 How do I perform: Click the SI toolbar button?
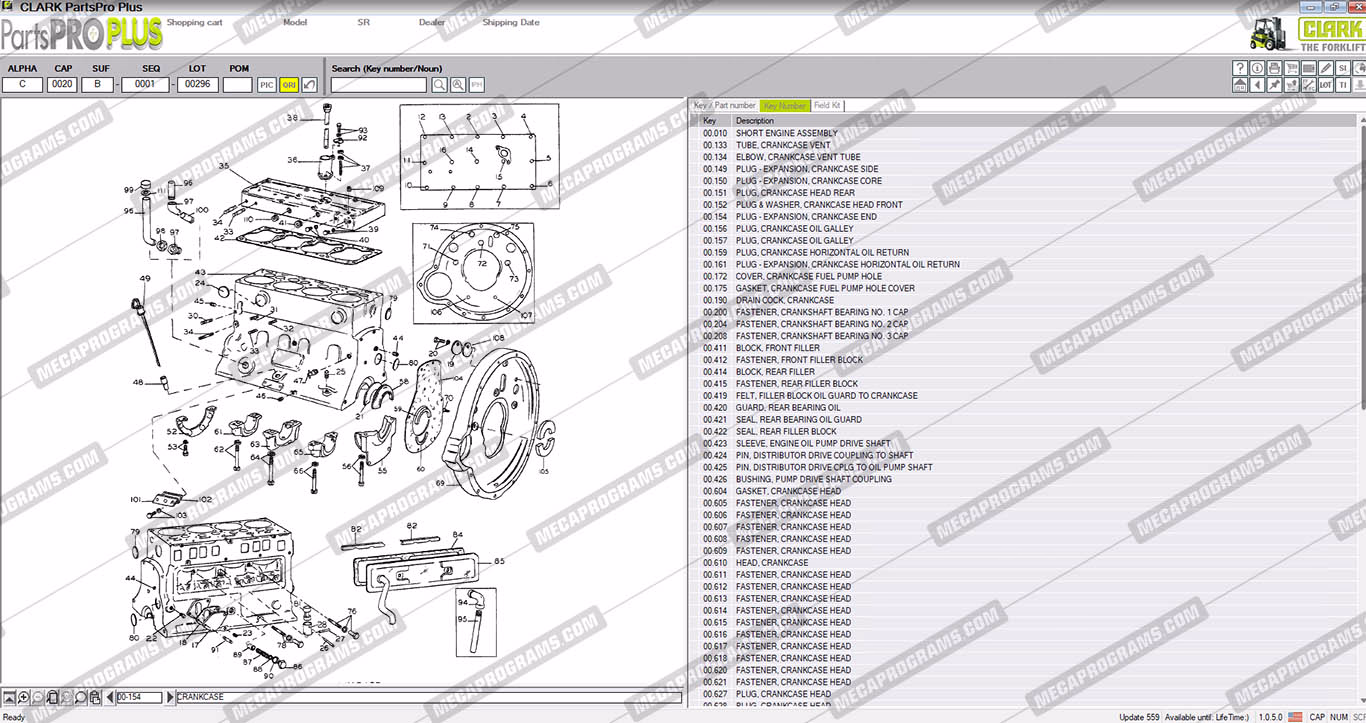point(1342,68)
